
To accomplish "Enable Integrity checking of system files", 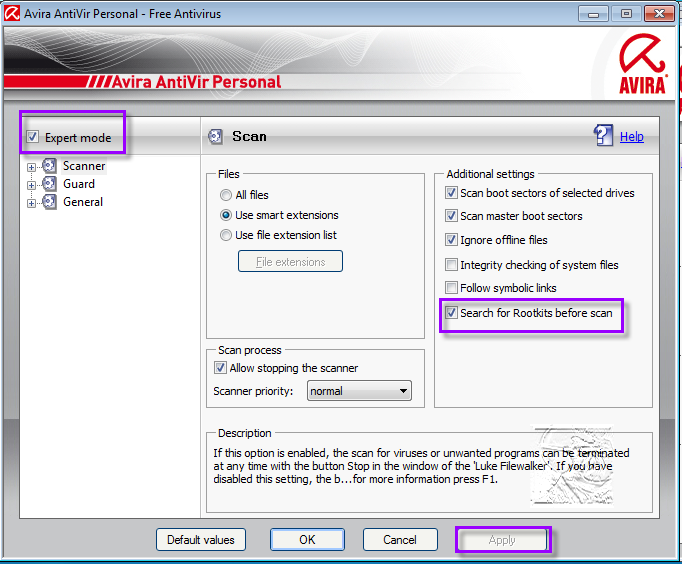I will click(451, 265).
